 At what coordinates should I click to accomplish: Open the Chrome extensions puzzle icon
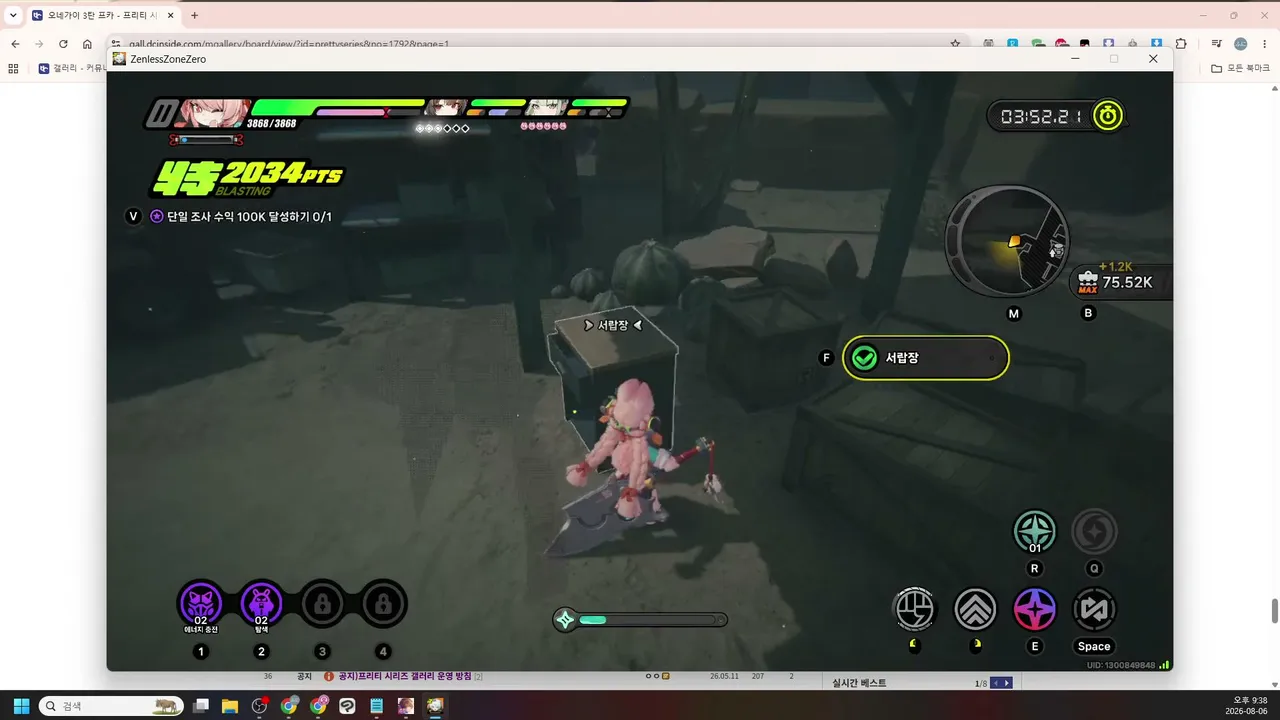click(x=1181, y=44)
